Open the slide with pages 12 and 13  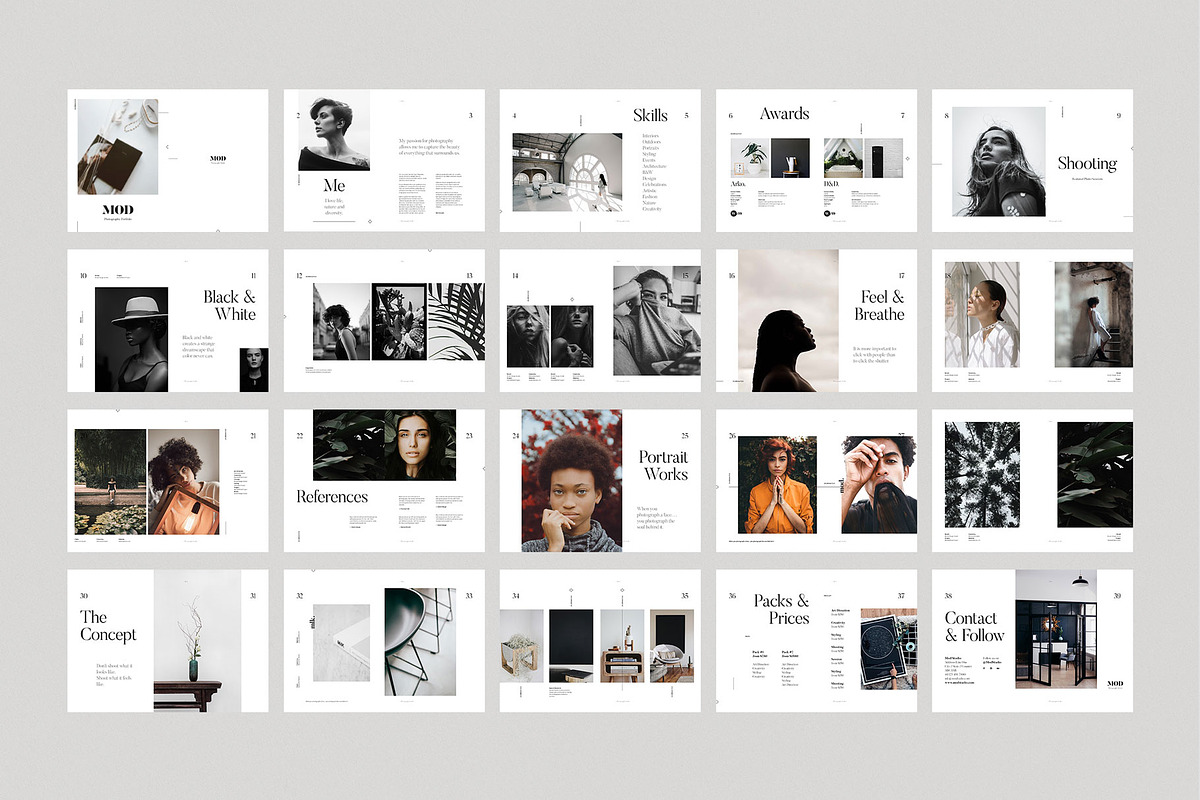tap(384, 321)
